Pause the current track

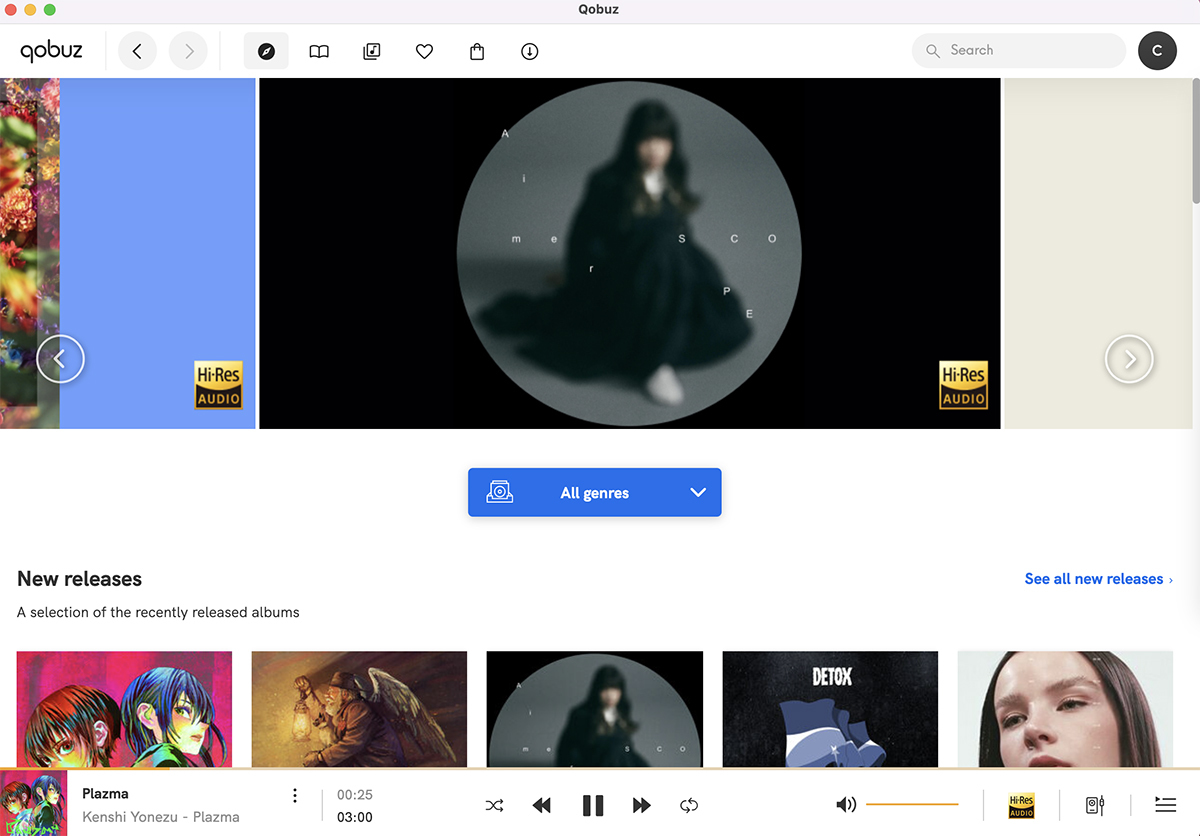[x=593, y=805]
